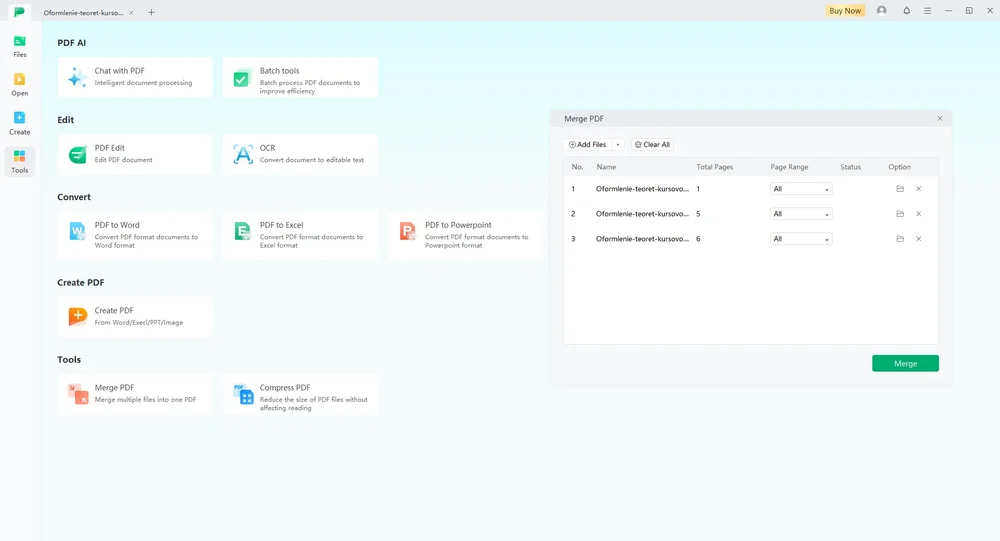Switch to the Oformlenie-teoret-kurso document tab

pyautogui.click(x=84, y=12)
